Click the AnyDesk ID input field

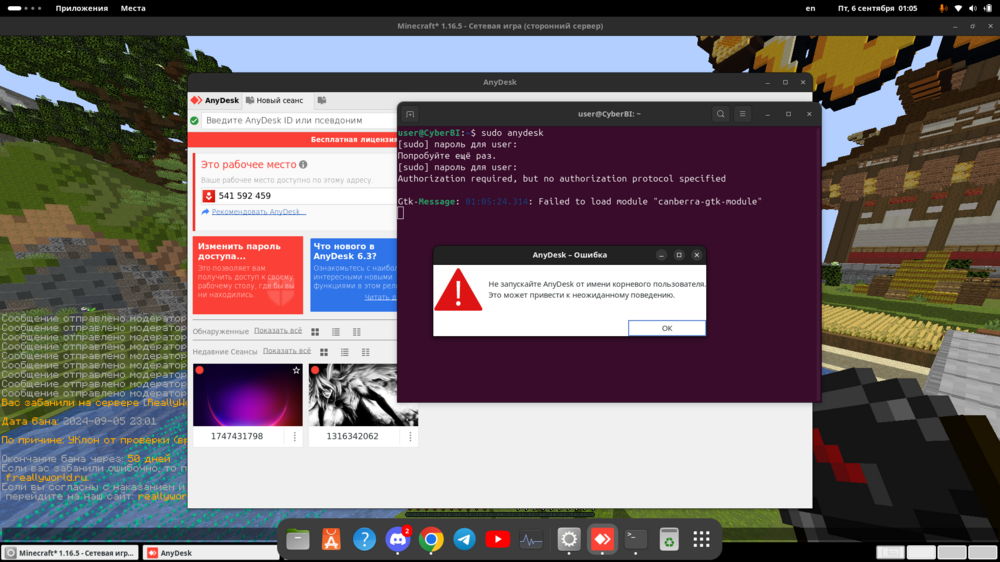tap(298, 120)
